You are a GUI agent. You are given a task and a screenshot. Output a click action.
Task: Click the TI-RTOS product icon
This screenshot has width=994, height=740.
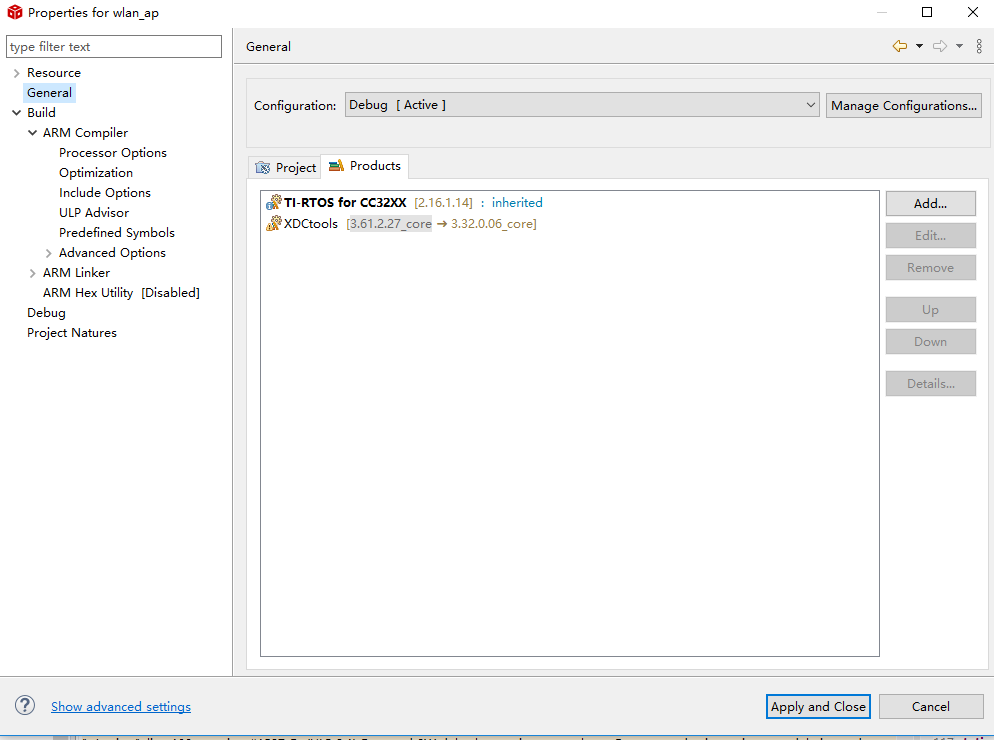tap(273, 202)
